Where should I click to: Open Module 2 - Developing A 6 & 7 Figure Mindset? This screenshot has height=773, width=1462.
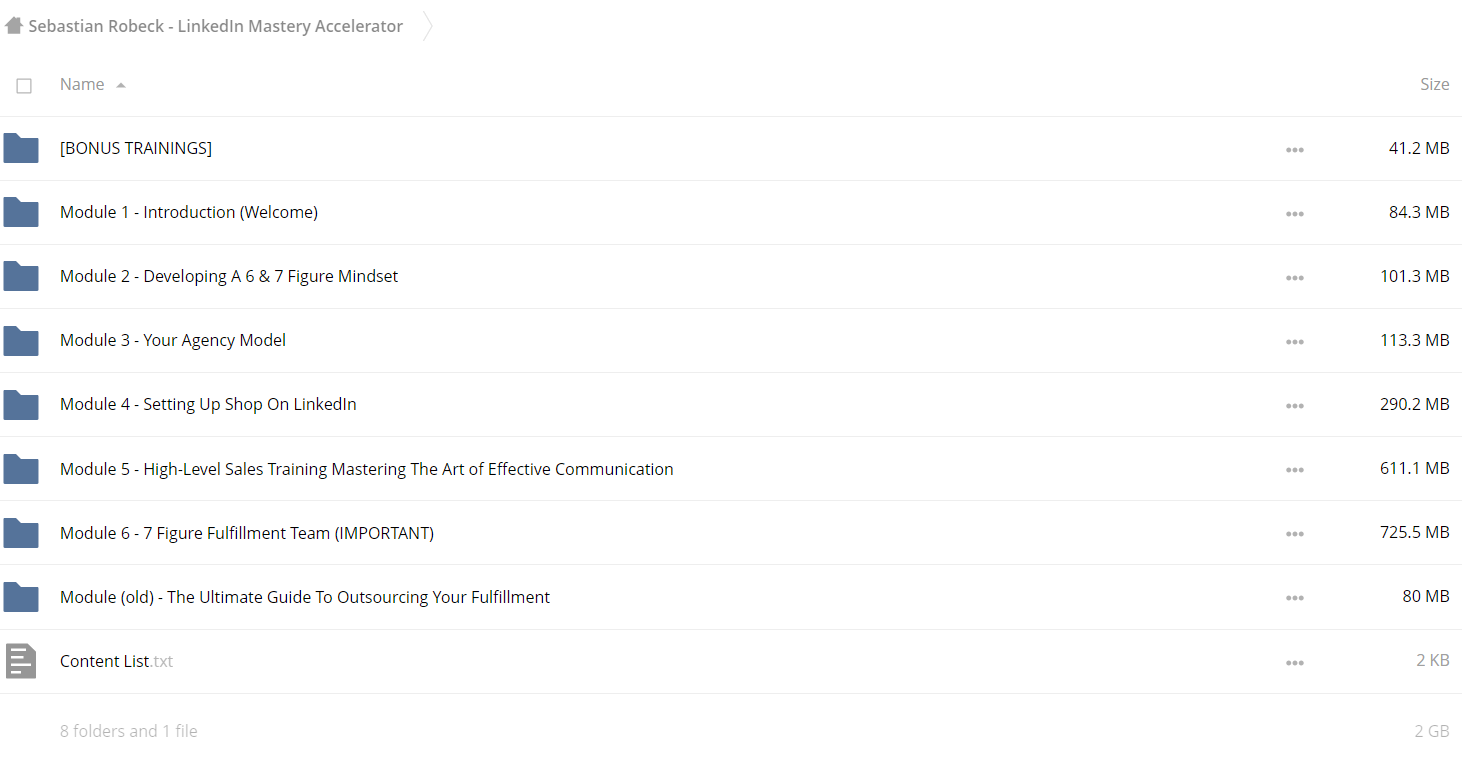coord(229,276)
